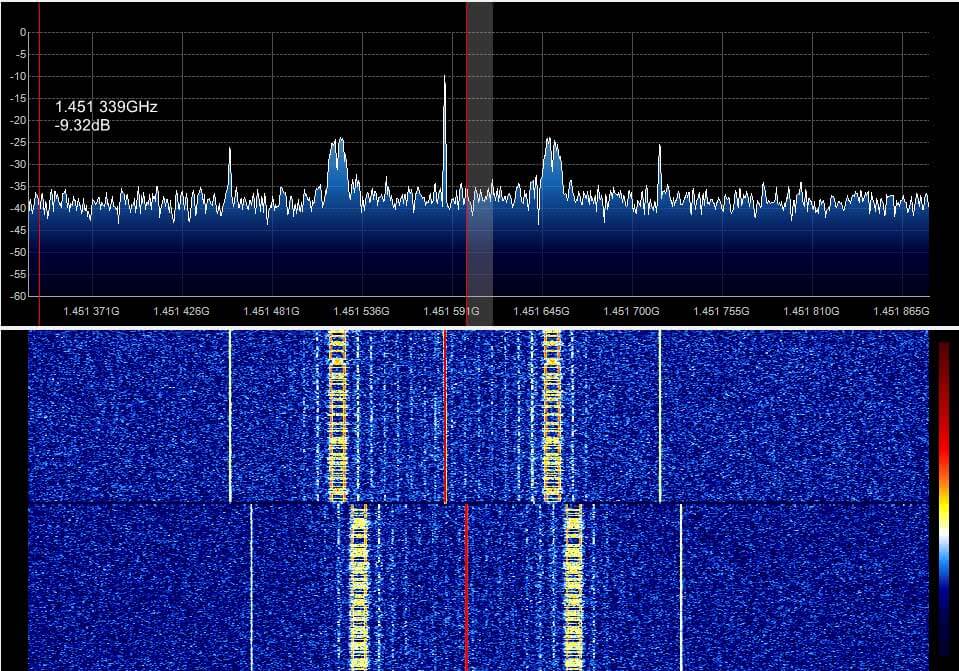Click the waterfall color gradient scale bar
The height and width of the screenshot is (671, 959).
tap(944, 499)
